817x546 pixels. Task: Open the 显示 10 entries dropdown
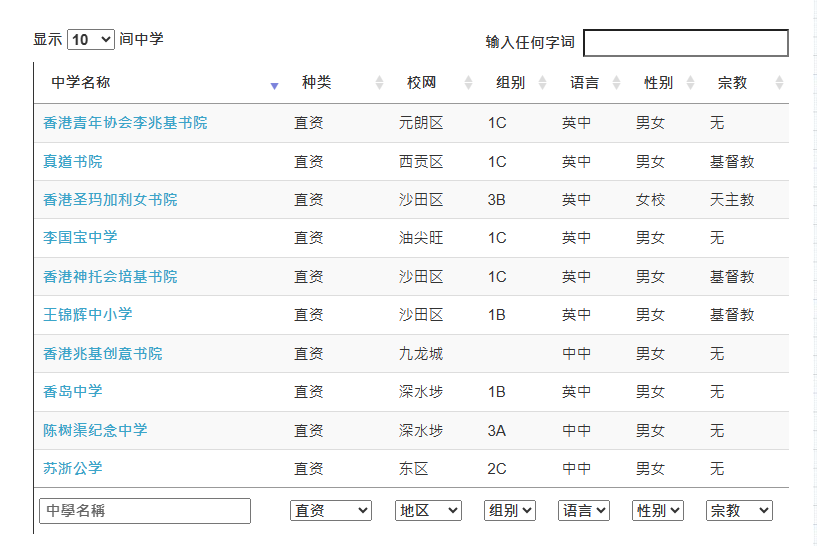91,40
